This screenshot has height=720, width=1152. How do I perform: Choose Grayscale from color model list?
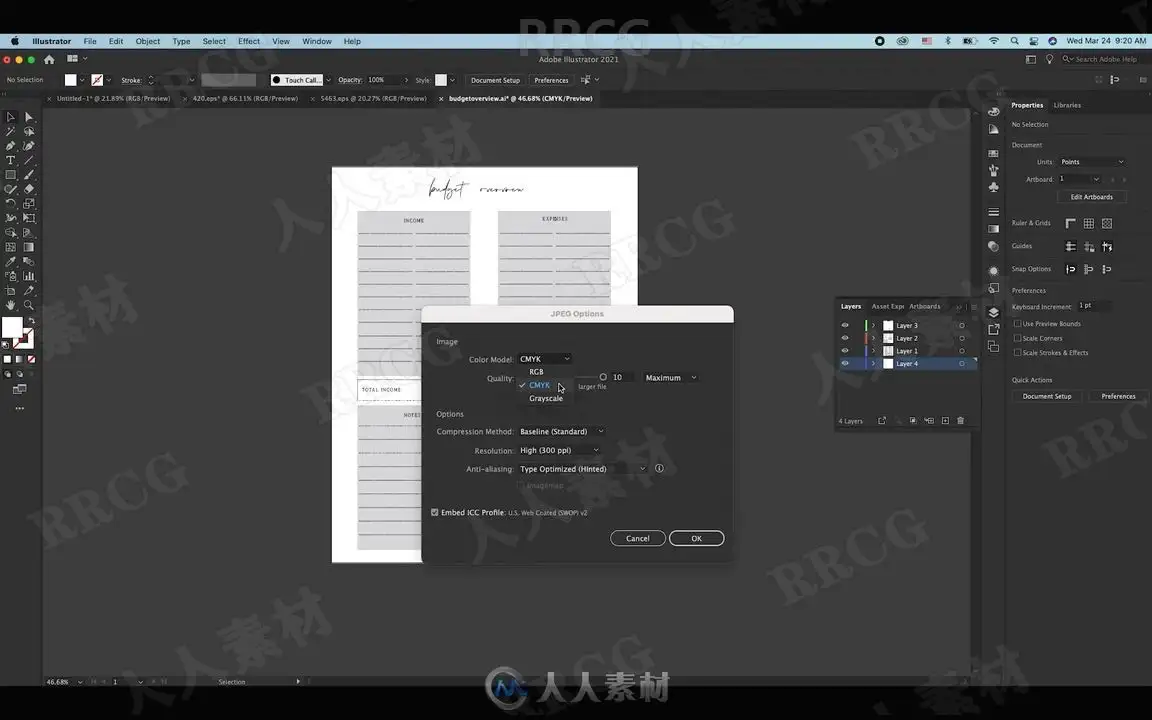[546, 398]
